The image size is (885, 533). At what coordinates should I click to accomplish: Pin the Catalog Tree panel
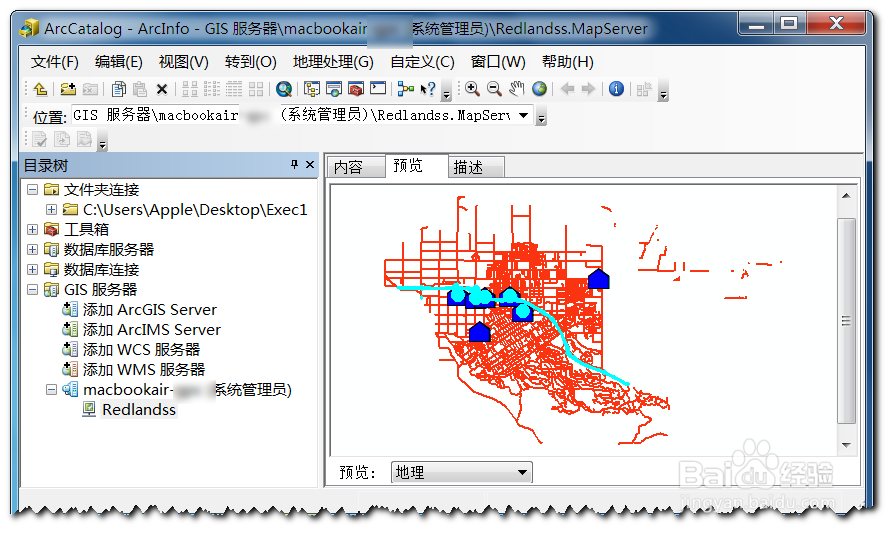coord(294,164)
